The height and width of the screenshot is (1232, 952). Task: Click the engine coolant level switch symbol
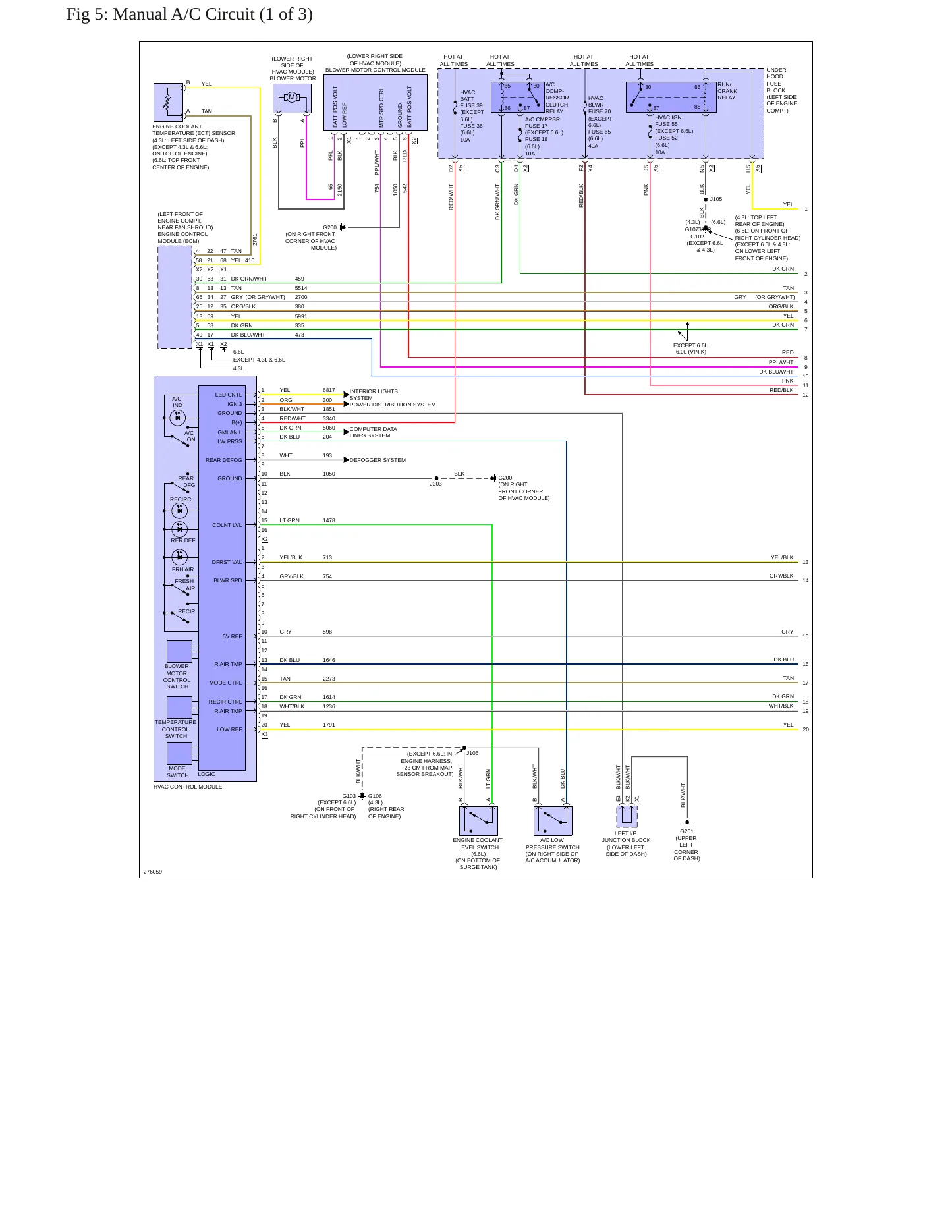[478, 821]
